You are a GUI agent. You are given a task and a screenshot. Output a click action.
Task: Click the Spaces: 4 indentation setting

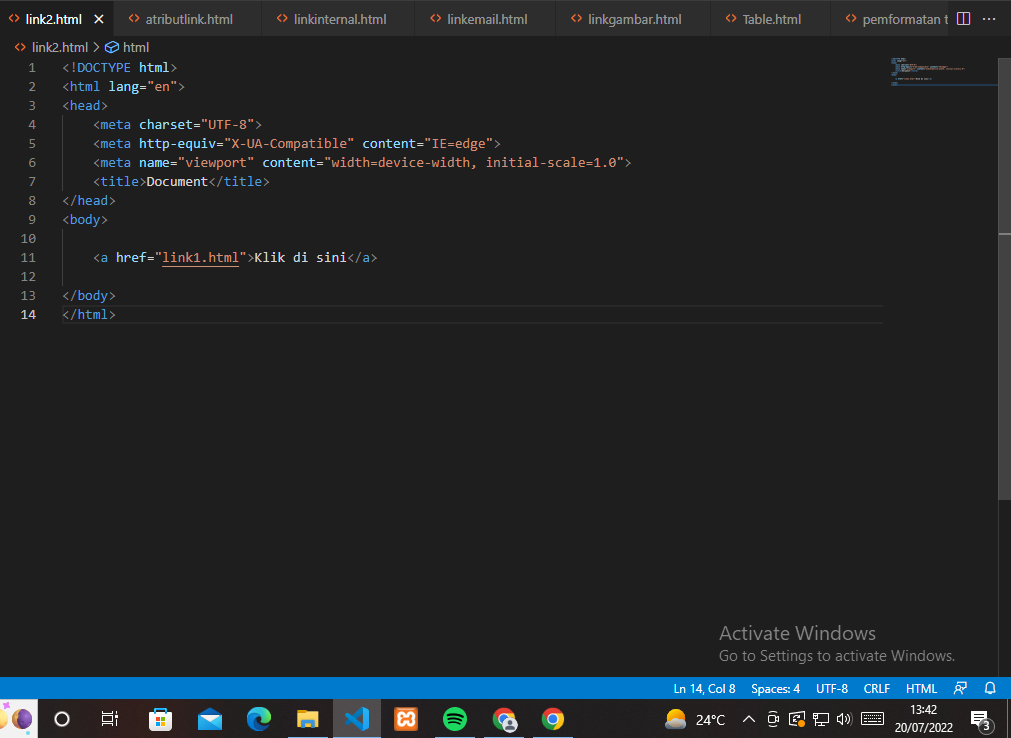pos(775,689)
